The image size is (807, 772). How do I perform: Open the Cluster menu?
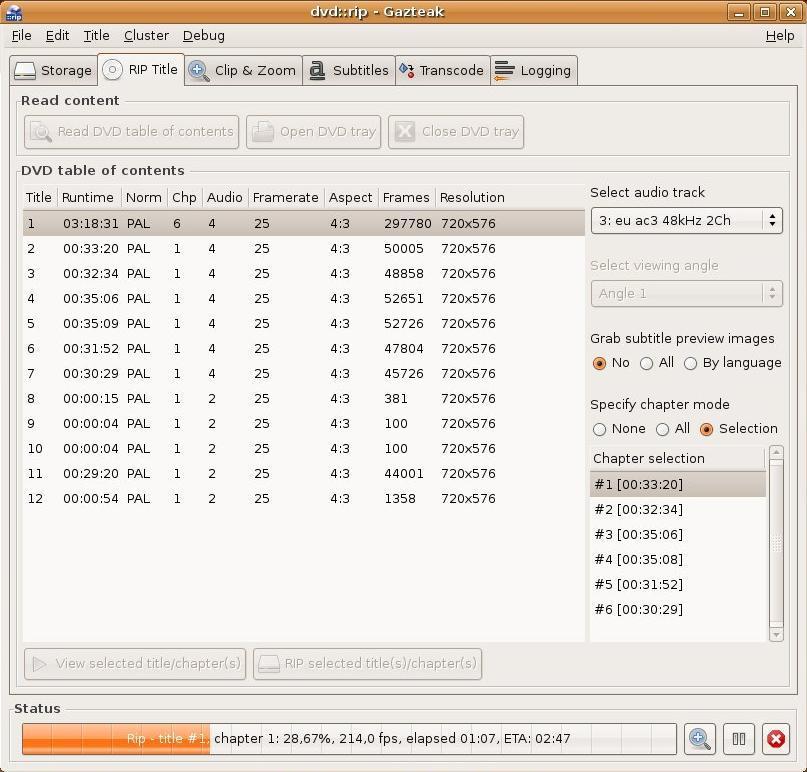[146, 36]
